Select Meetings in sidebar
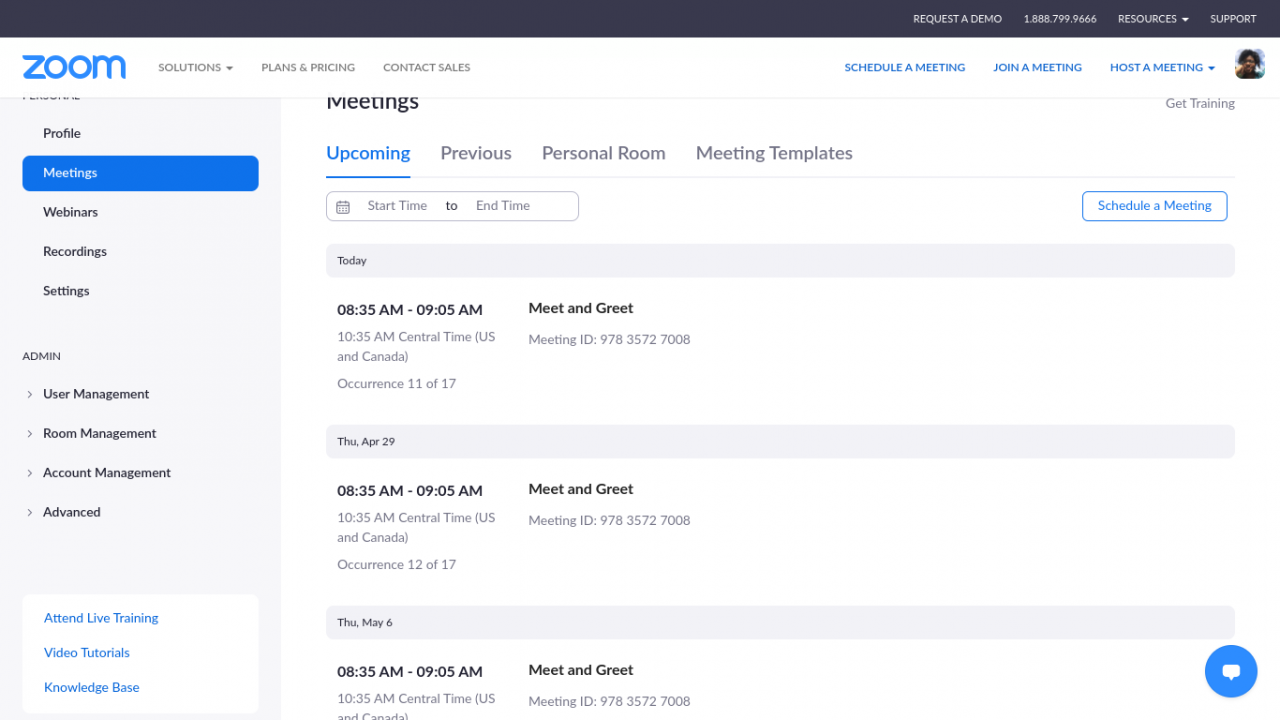Screen dimensions: 1280x720 click(140, 173)
